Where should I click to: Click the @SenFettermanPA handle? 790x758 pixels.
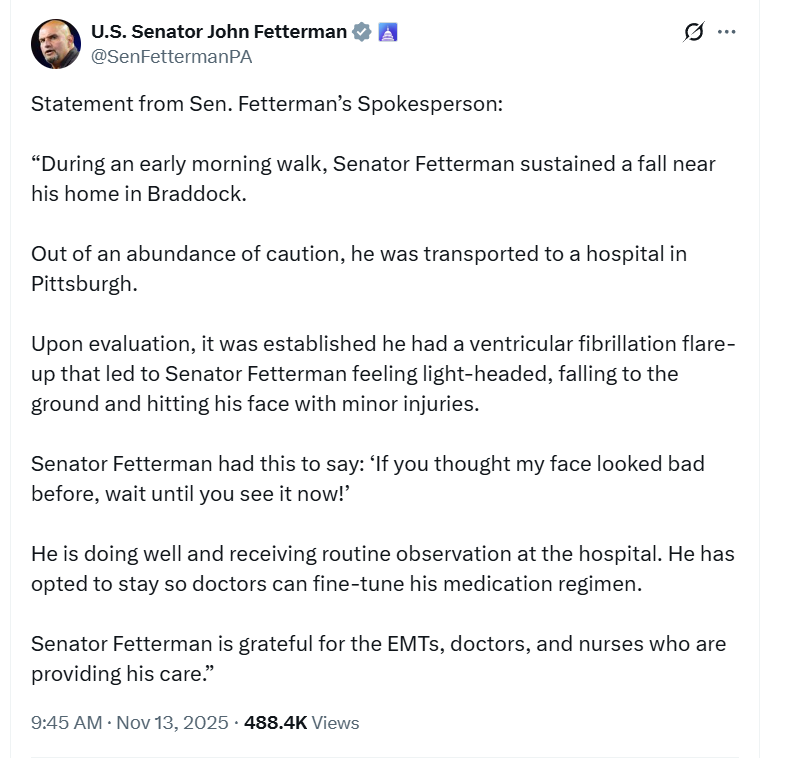click(171, 57)
